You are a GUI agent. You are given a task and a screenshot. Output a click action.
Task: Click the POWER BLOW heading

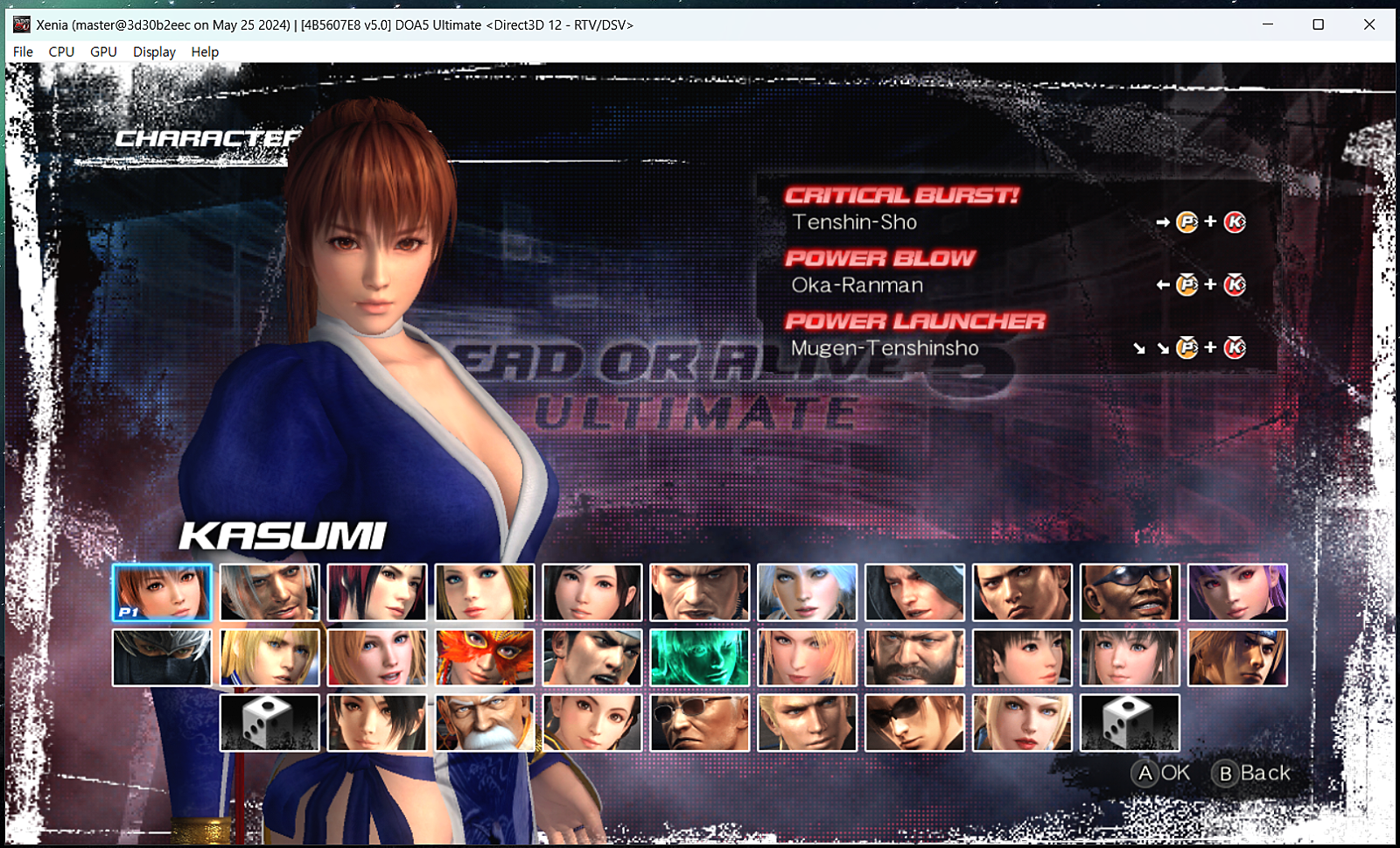click(880, 258)
